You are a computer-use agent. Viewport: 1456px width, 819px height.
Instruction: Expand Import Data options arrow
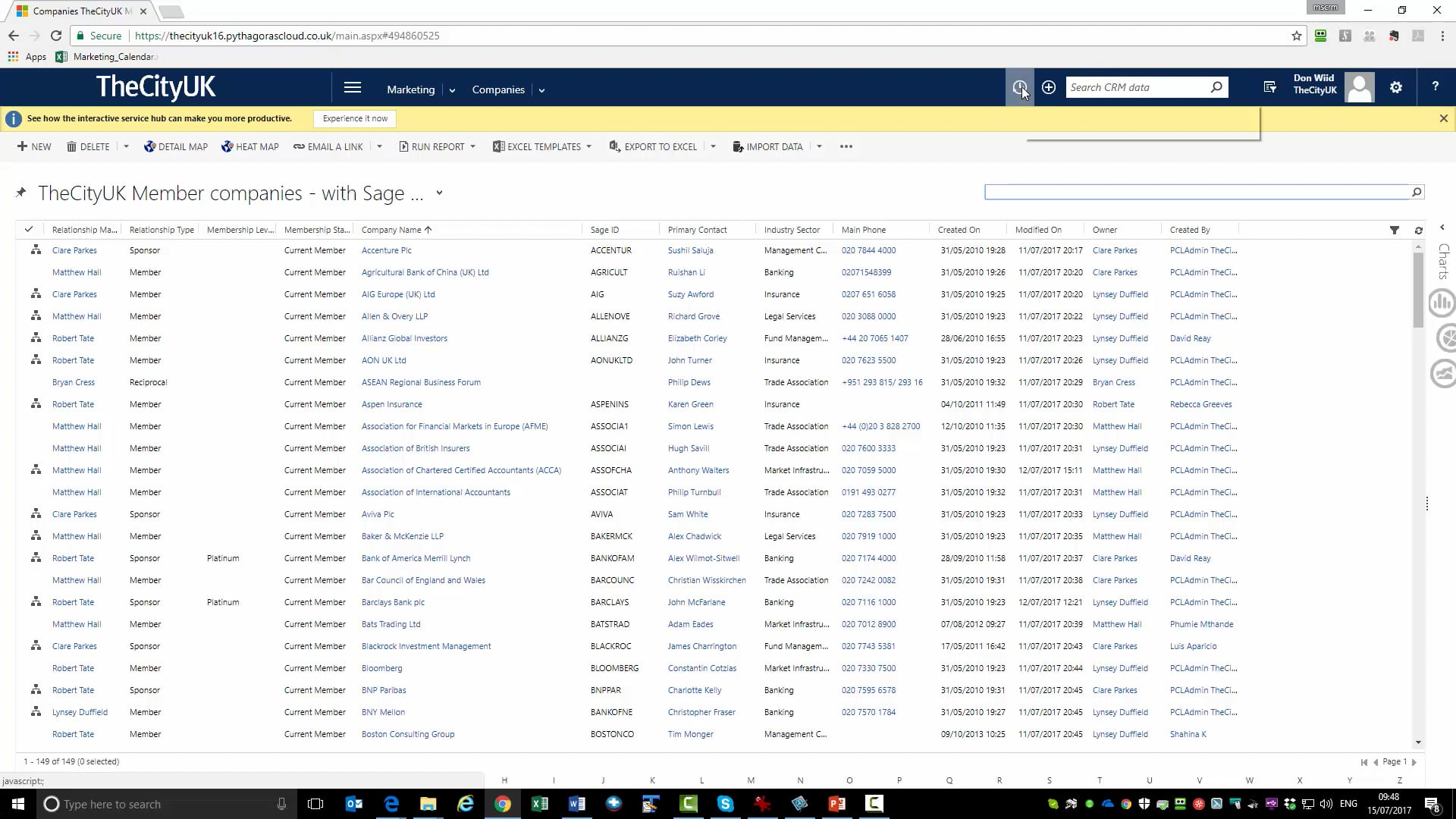[x=819, y=147]
